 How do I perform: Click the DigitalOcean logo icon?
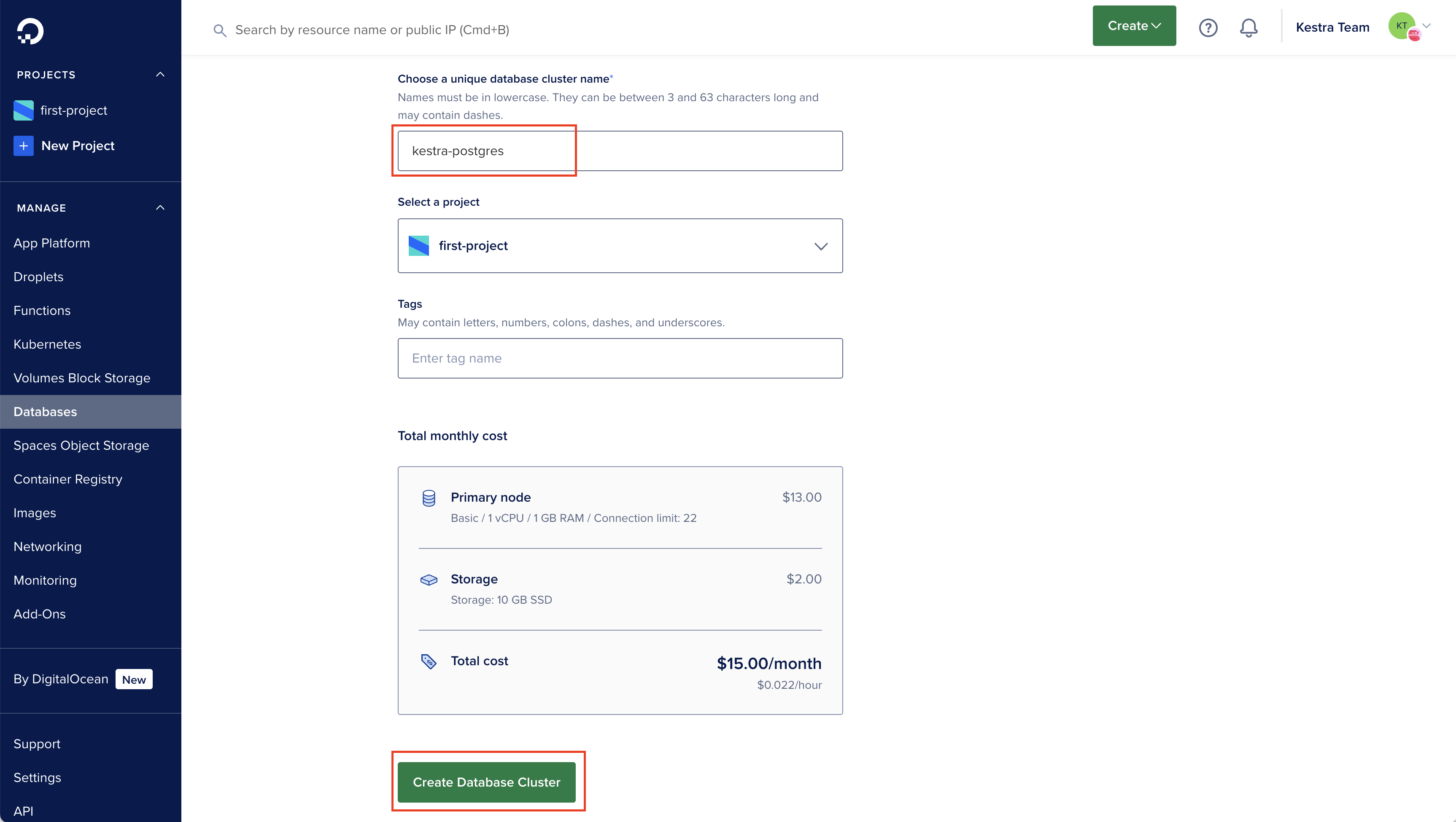30,30
